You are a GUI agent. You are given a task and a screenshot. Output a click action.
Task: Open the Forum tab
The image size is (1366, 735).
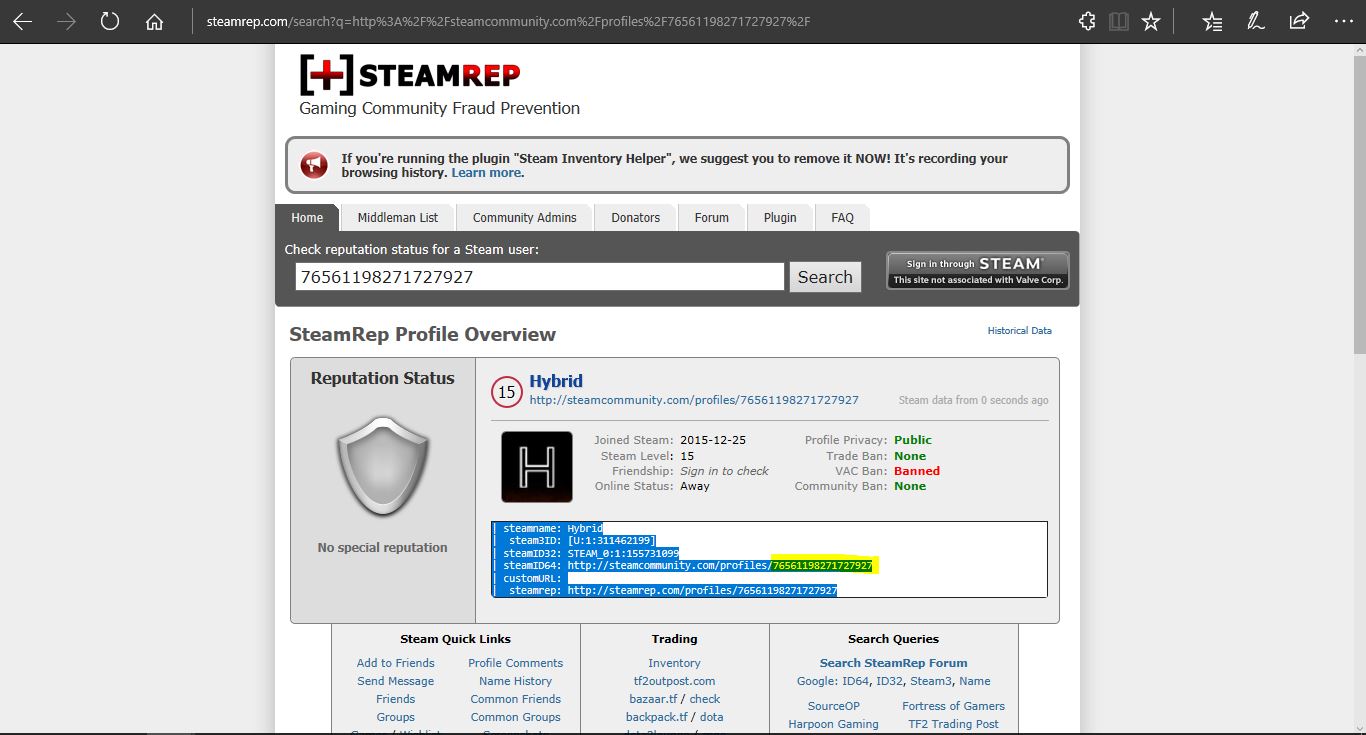pyautogui.click(x=712, y=218)
